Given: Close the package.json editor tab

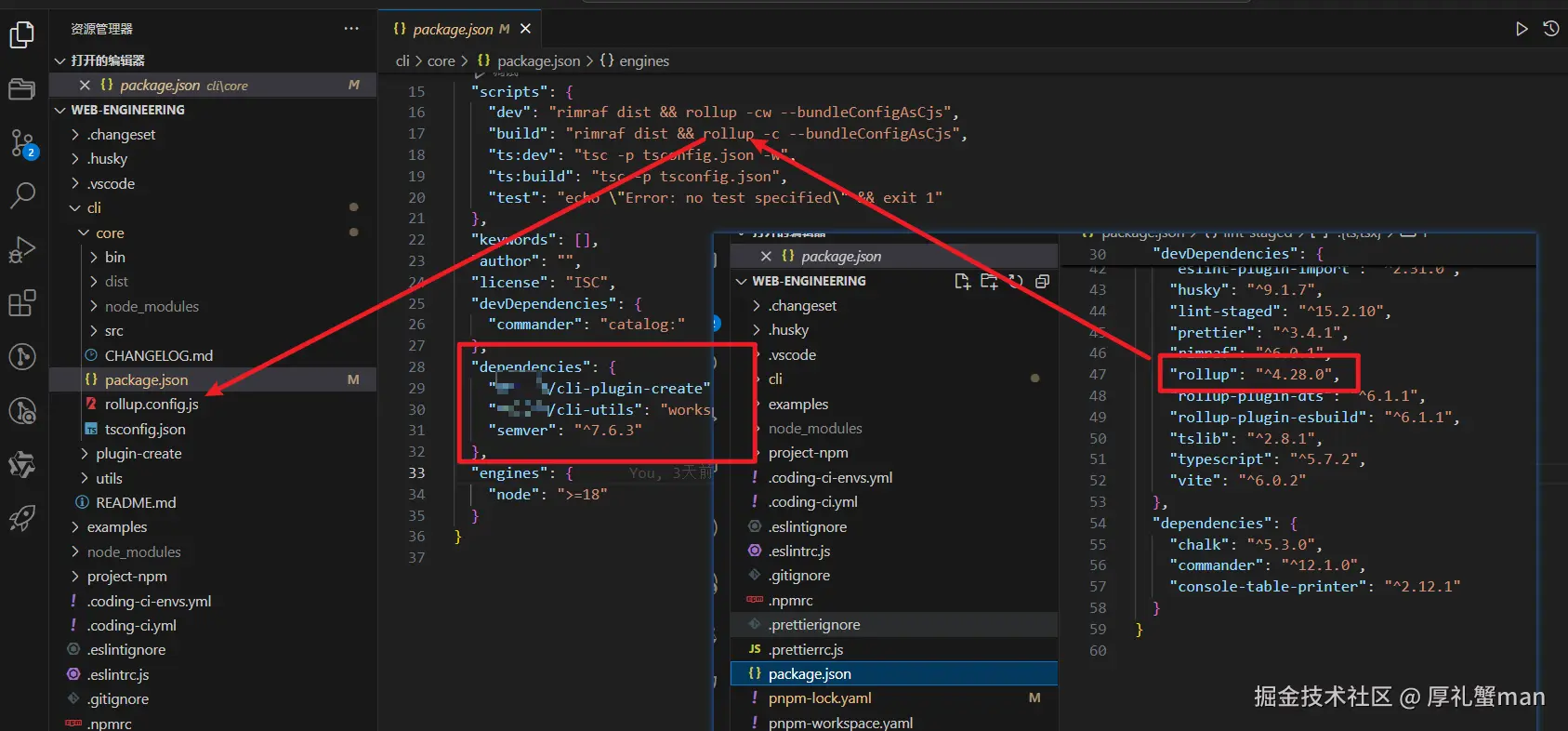Looking at the screenshot, I should pos(525,29).
